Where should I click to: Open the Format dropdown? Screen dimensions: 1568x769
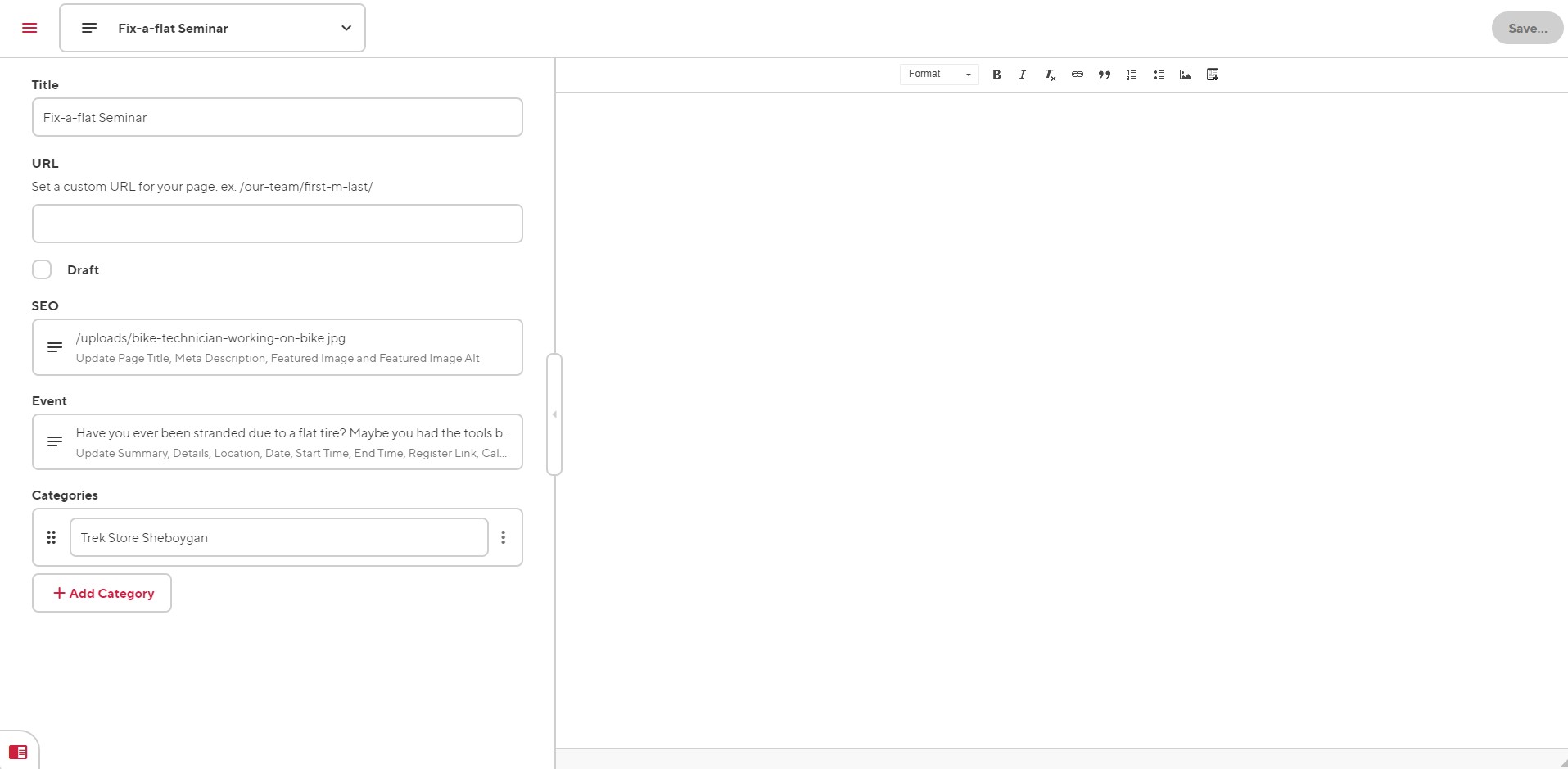tap(939, 75)
